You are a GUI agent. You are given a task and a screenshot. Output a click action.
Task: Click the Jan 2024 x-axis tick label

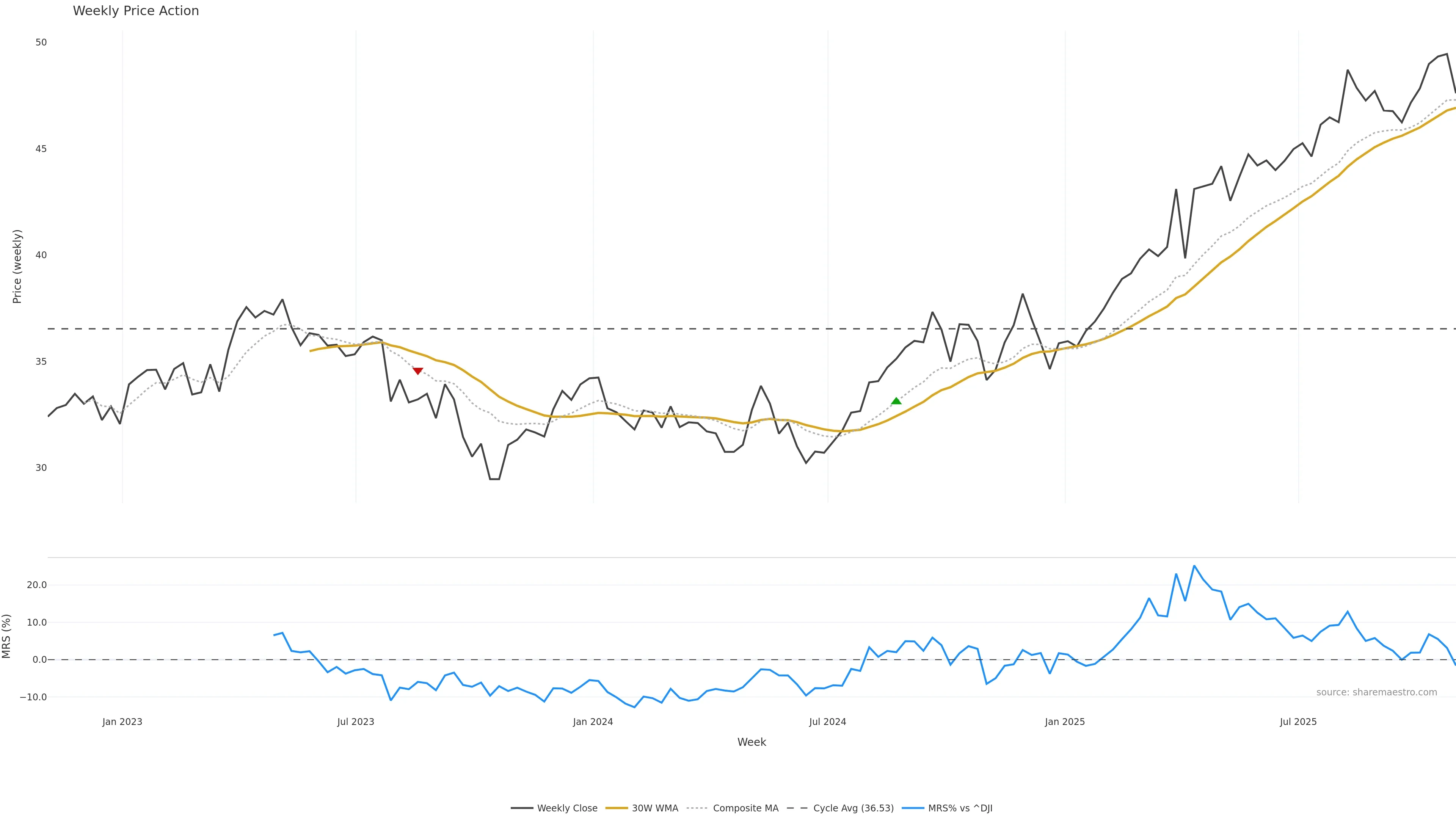[593, 722]
